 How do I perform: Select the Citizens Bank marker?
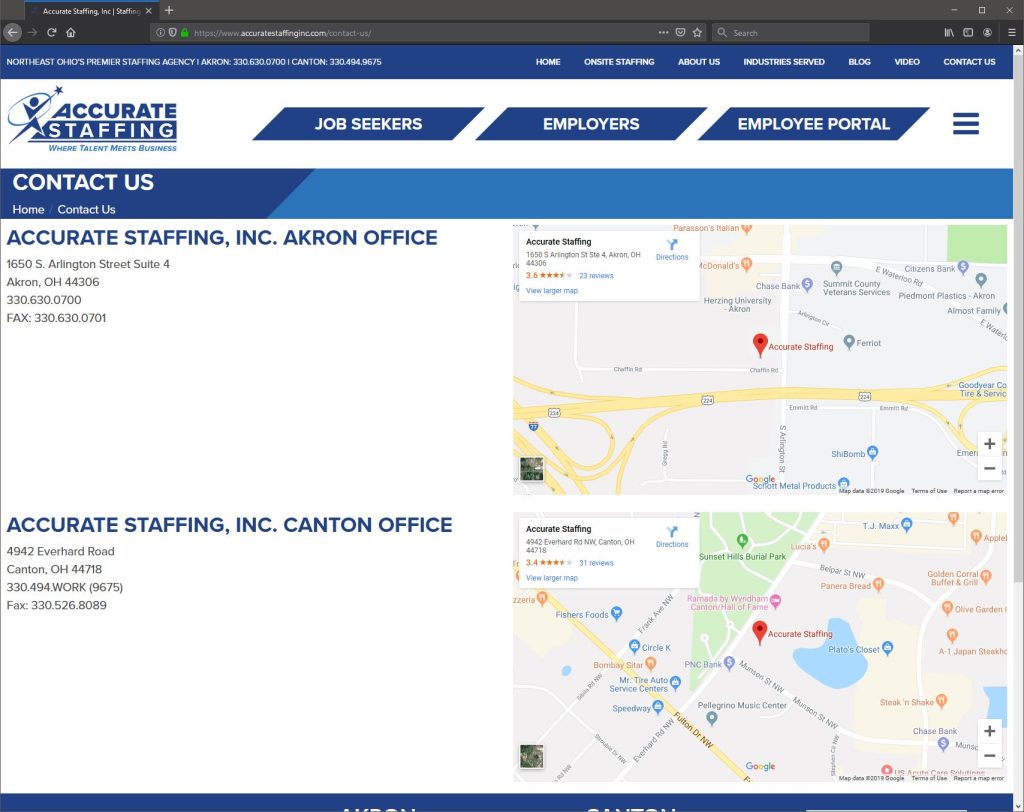963,267
